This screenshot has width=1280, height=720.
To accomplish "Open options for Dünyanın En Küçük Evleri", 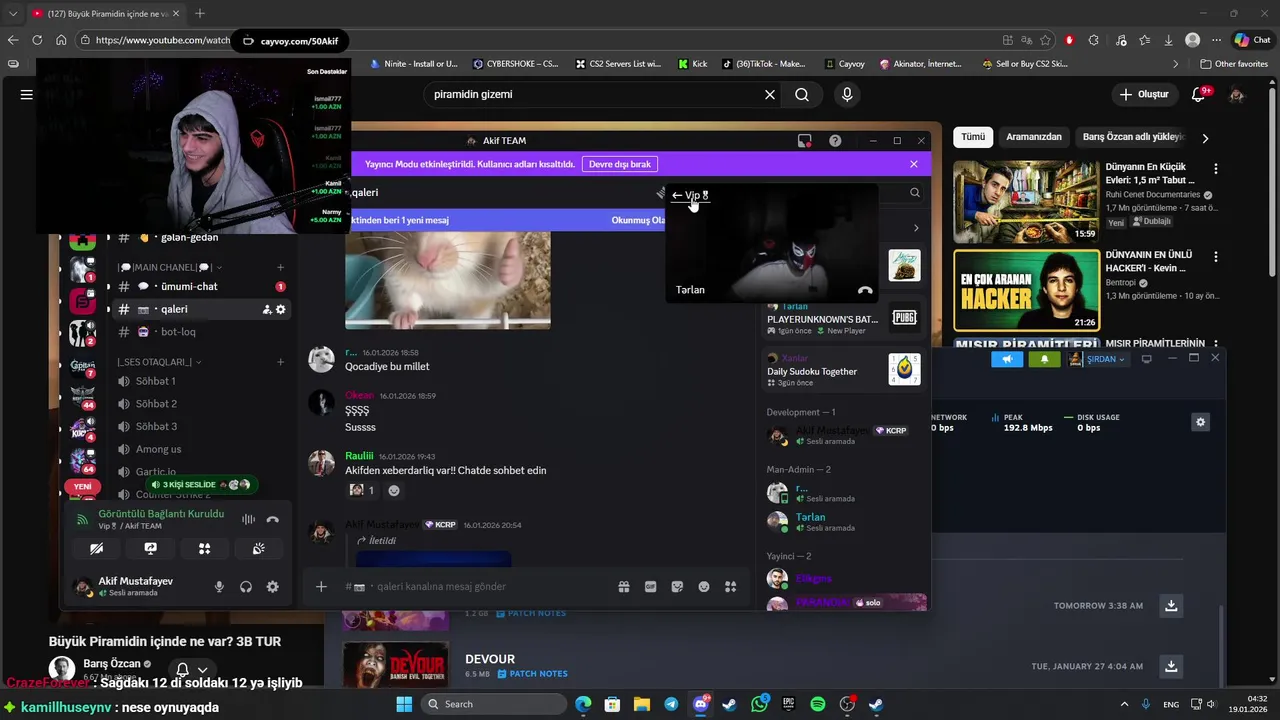I will [x=1216, y=170].
